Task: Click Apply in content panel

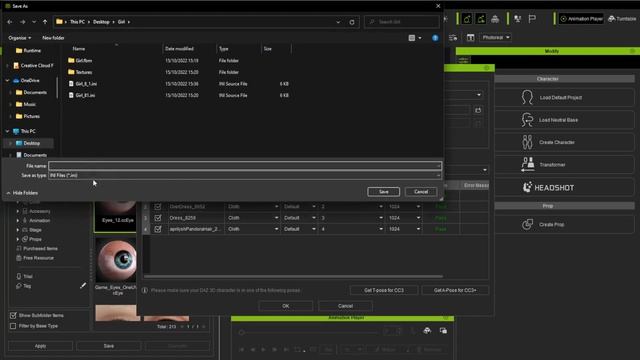Action: (x=40, y=346)
